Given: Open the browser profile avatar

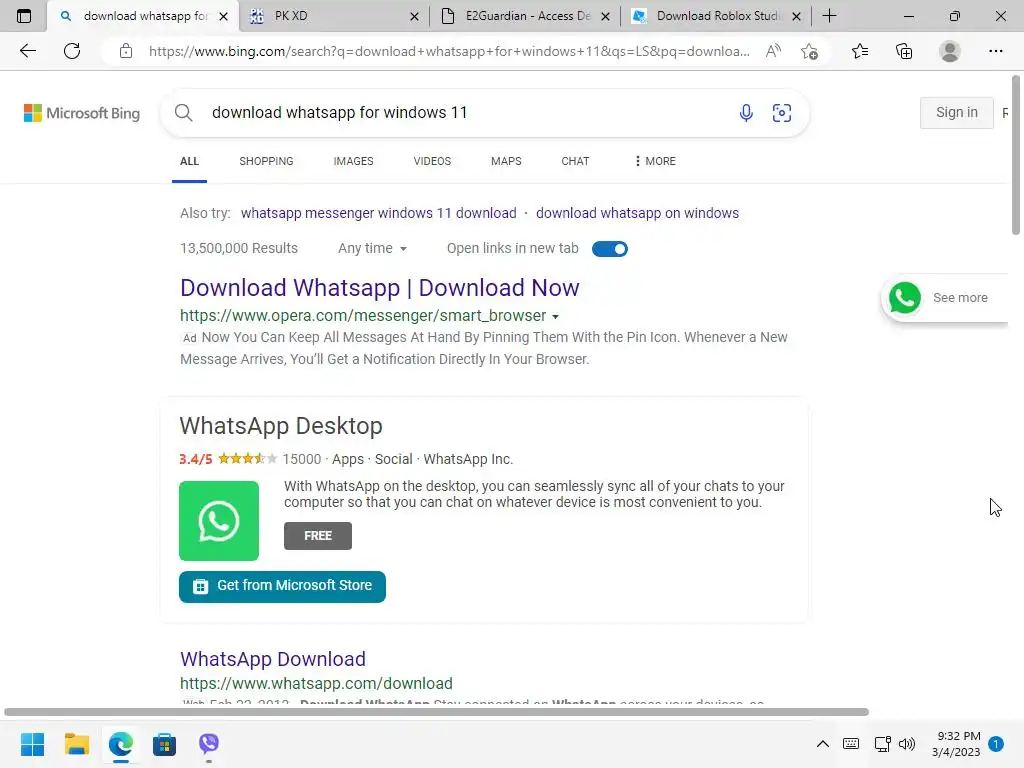Looking at the screenshot, I should pos(950,51).
